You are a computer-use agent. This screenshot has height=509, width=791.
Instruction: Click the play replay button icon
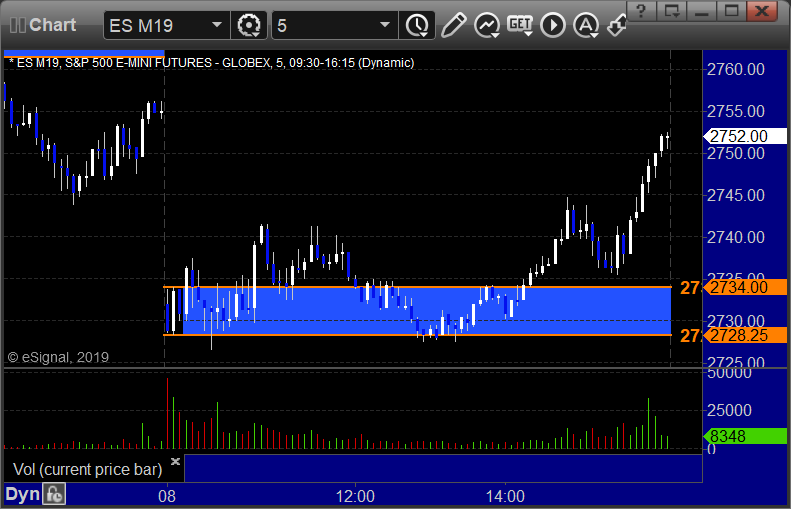(553, 25)
